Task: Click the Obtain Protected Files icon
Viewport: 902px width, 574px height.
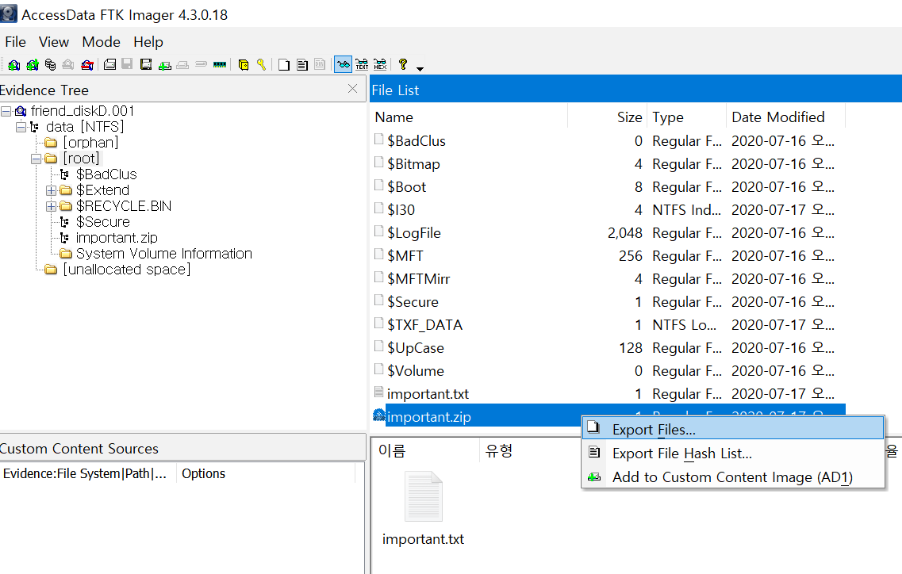Action: (x=243, y=65)
